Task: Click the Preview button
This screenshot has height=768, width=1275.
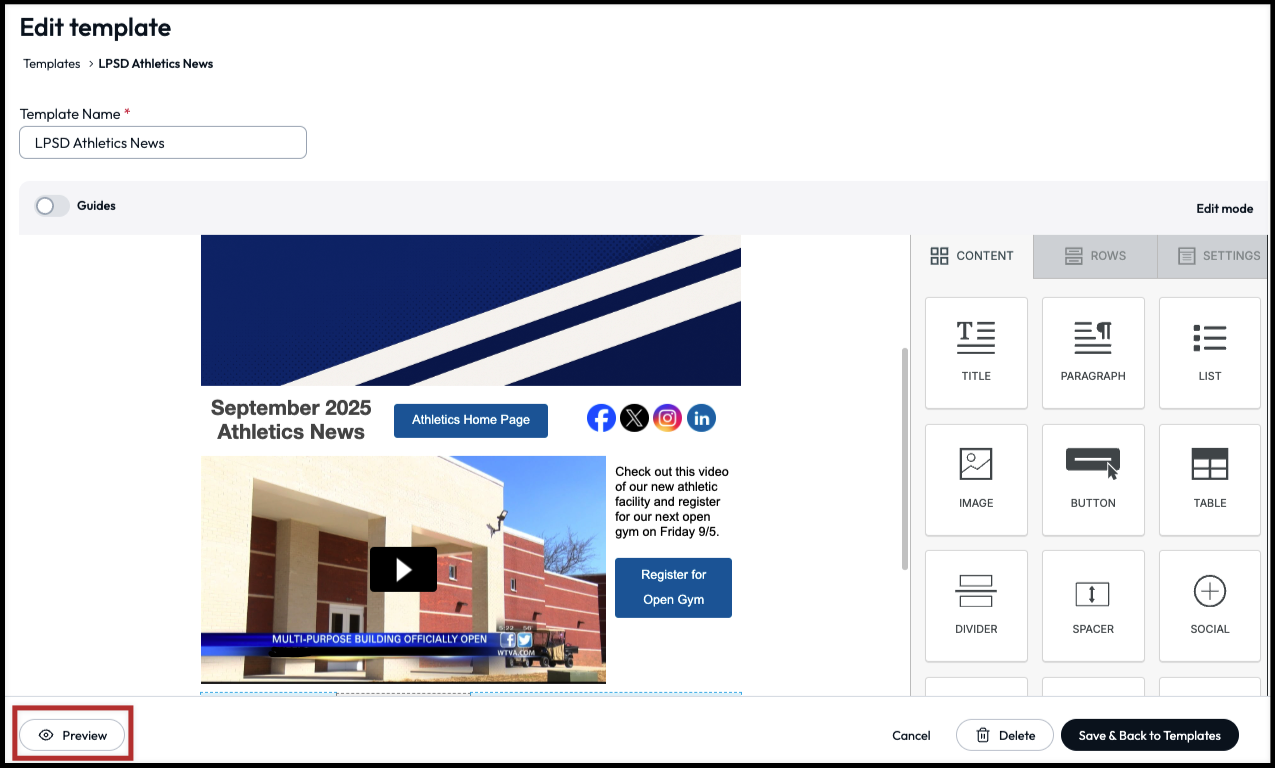Action: click(x=73, y=735)
